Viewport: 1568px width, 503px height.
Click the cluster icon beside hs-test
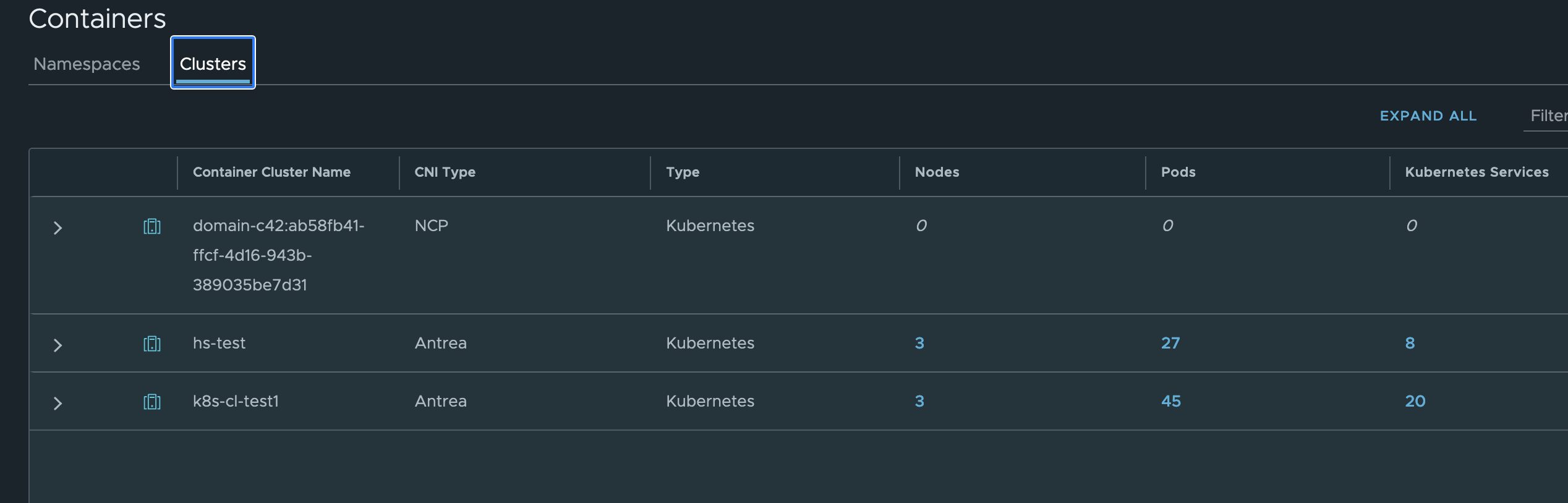pos(151,344)
